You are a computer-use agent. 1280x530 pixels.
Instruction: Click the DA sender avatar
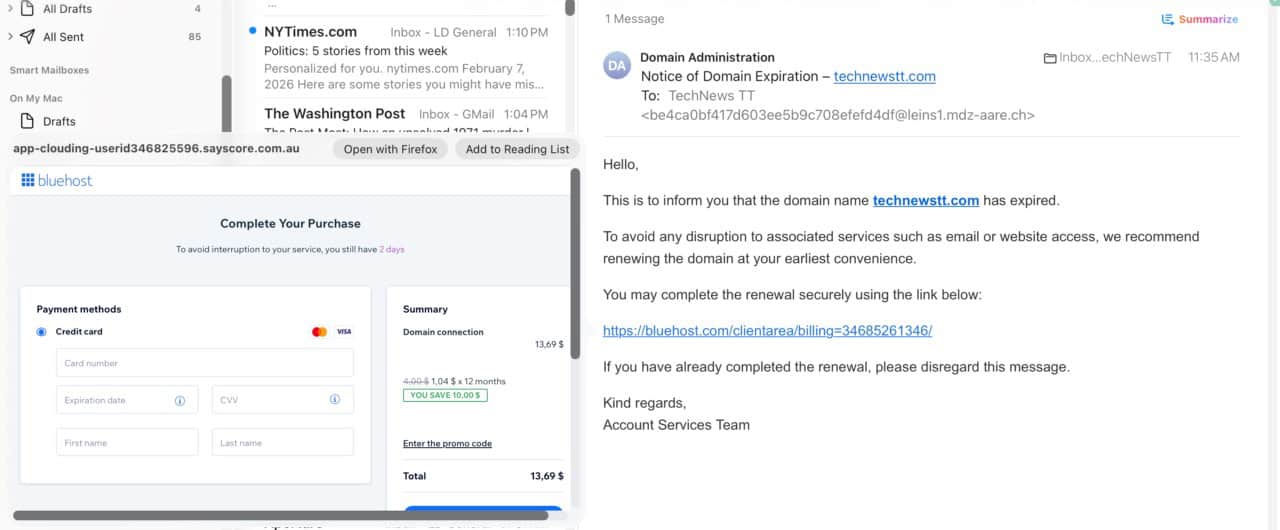pos(617,66)
